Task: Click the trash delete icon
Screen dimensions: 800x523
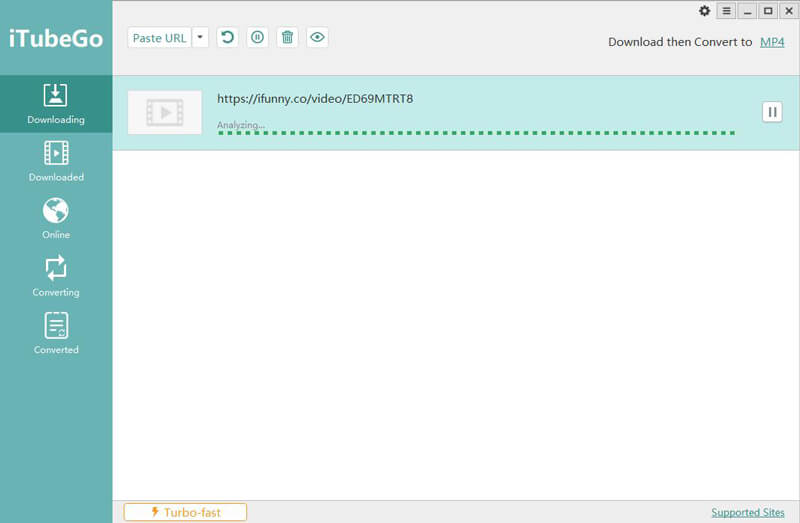Action: (287, 37)
